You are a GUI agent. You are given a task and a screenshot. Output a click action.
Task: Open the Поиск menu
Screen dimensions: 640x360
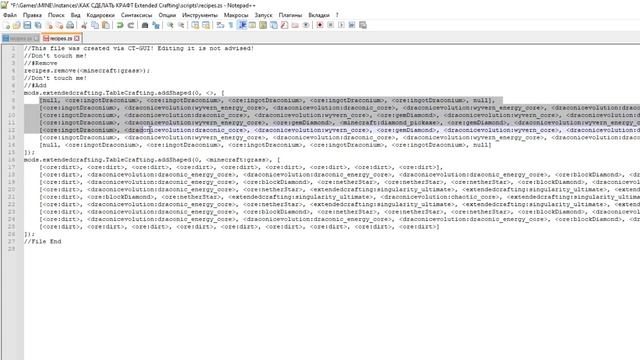[56, 15]
